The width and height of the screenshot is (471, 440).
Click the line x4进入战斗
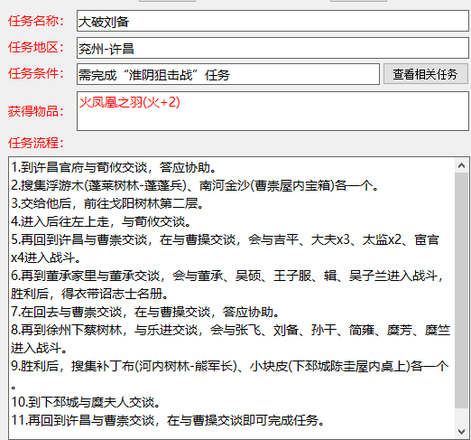(x=46, y=257)
